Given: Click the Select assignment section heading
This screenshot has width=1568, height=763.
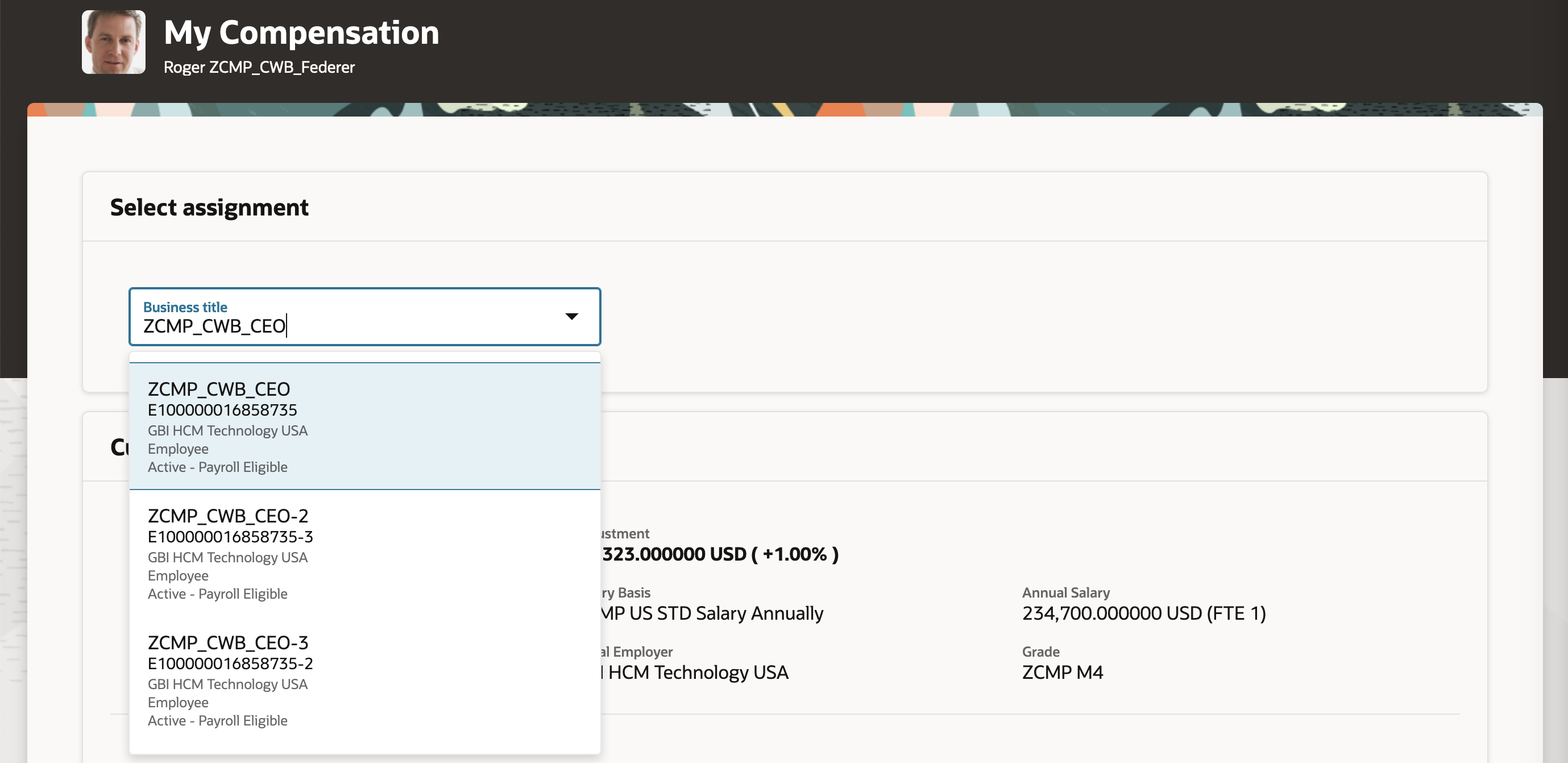Looking at the screenshot, I should coord(209,207).
